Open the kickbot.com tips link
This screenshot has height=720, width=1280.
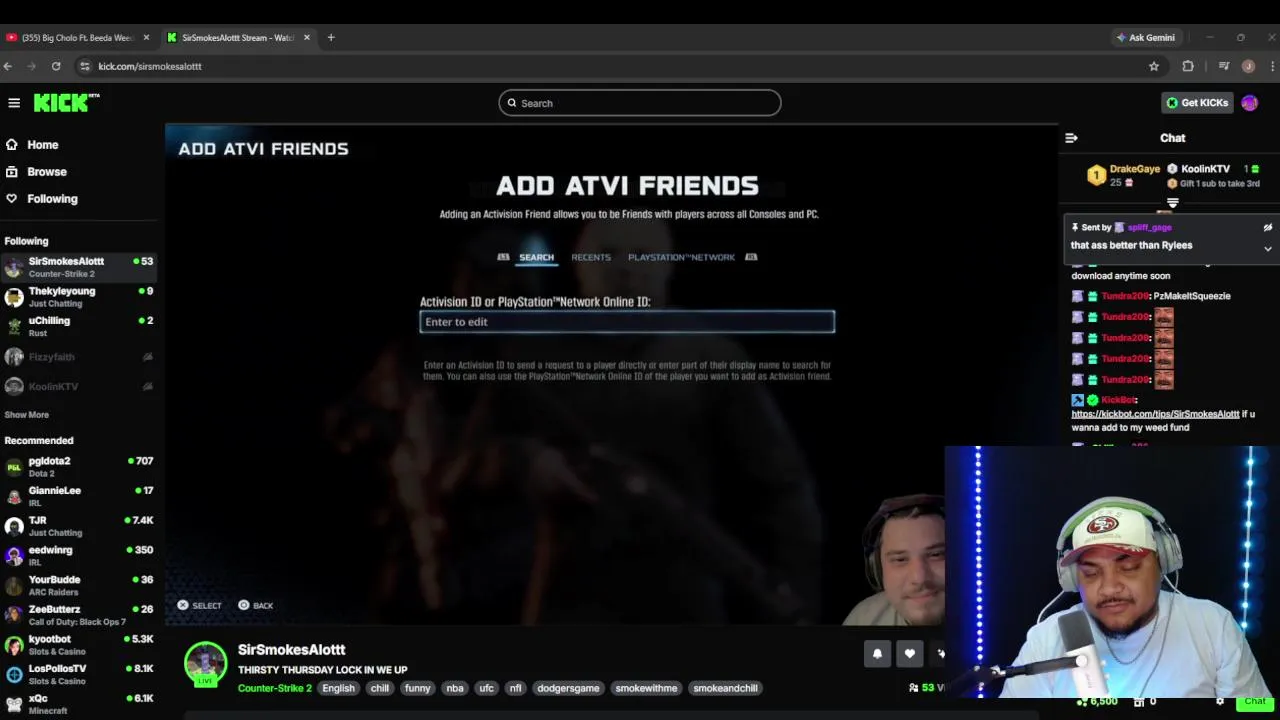pyautogui.click(x=1155, y=414)
